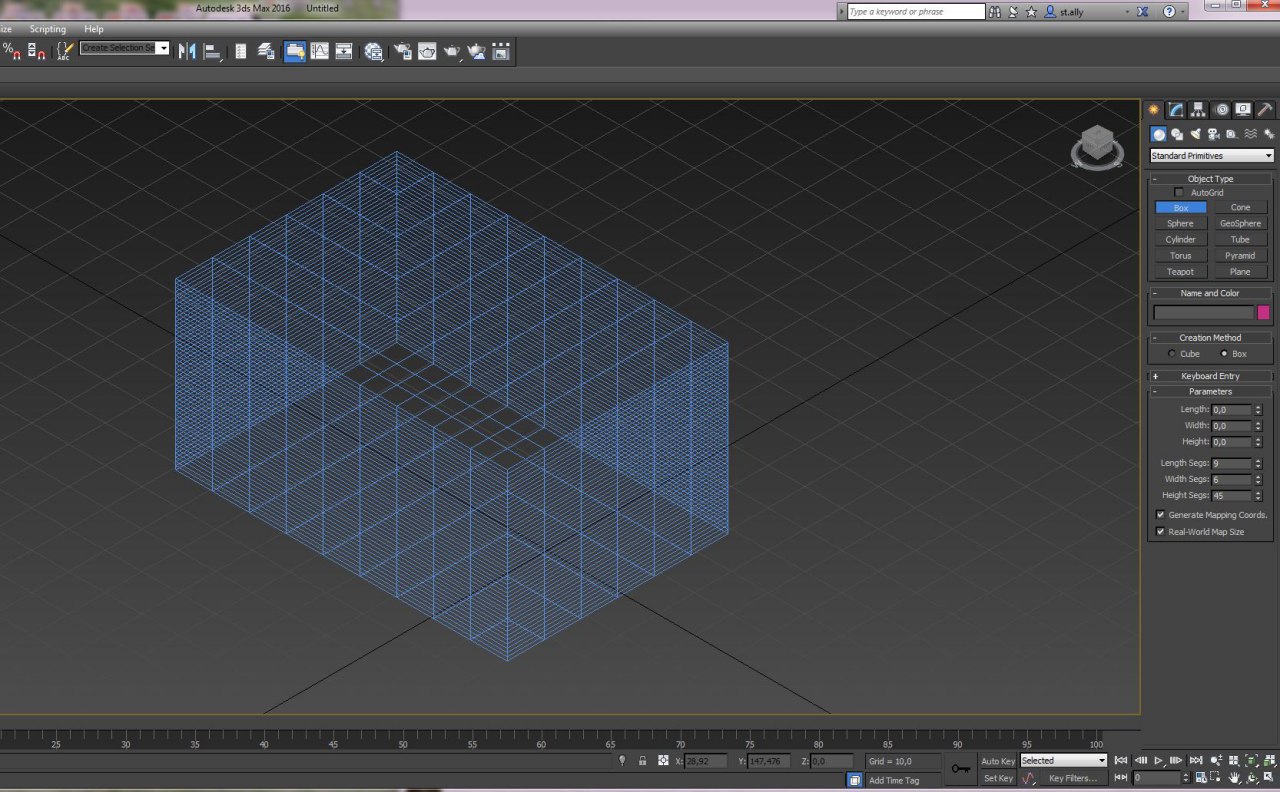Click the Spinner Snap toggle icon
The image size is (1280, 792).
click(36, 50)
